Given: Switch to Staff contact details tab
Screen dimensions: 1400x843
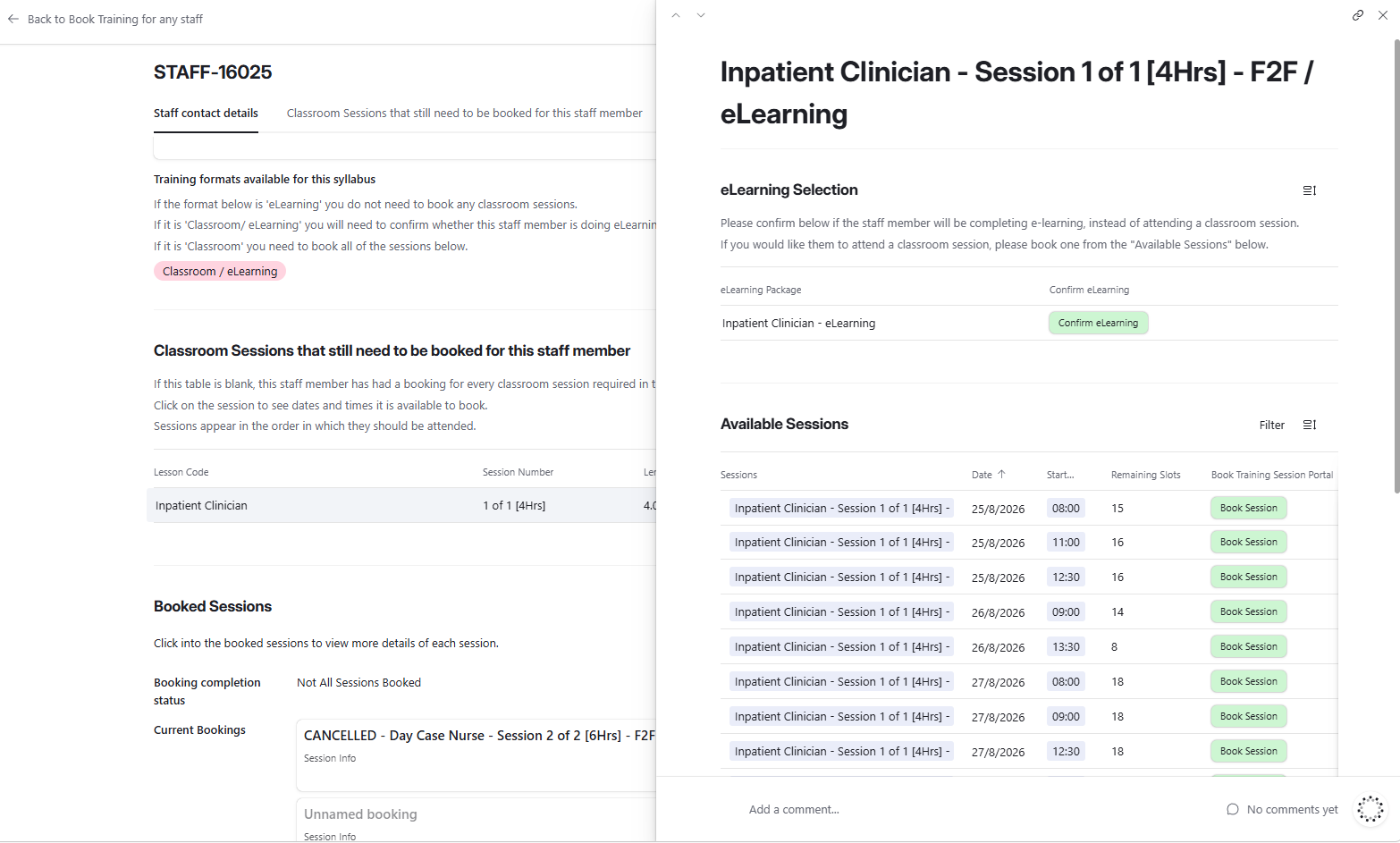Looking at the screenshot, I should tap(206, 114).
